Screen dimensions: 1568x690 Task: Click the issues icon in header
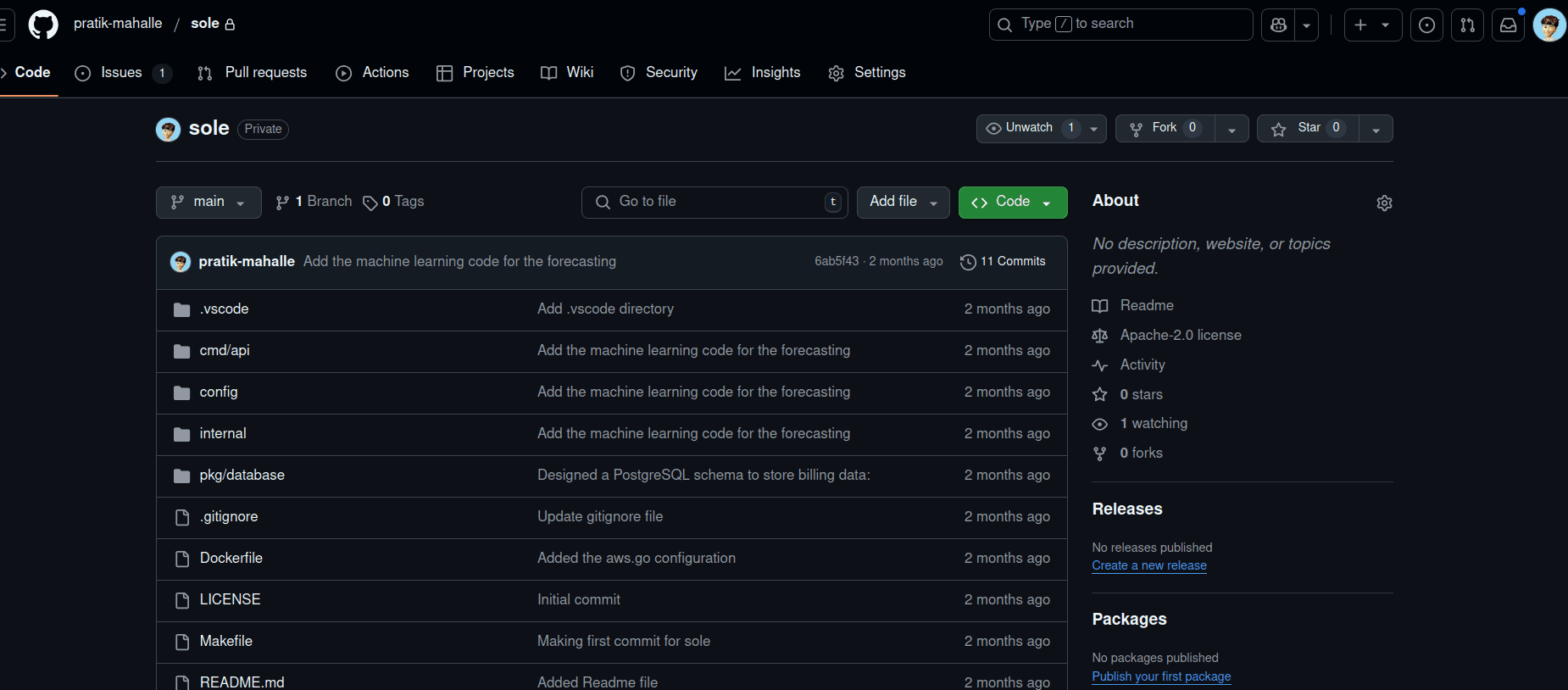1427,25
